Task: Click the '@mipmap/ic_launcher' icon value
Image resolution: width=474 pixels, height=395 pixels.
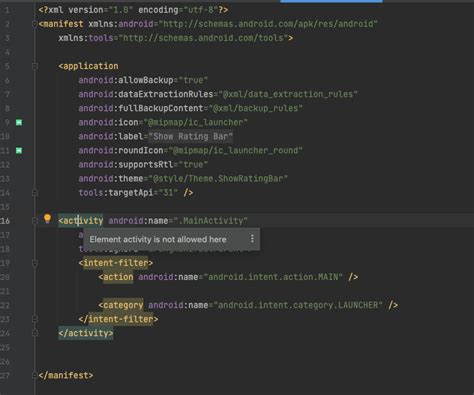Action: 196,122
